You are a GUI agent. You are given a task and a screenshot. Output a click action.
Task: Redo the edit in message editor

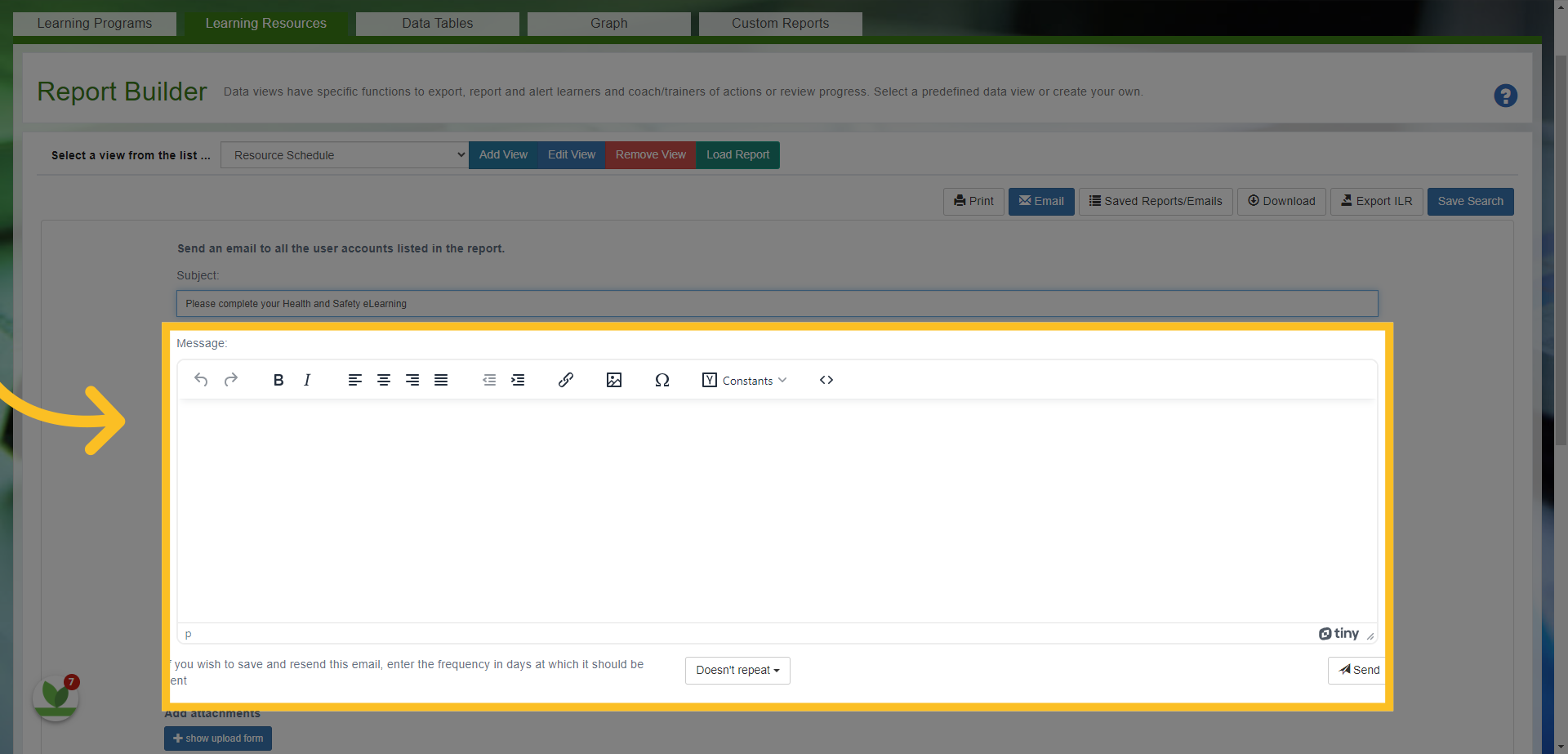(231, 380)
